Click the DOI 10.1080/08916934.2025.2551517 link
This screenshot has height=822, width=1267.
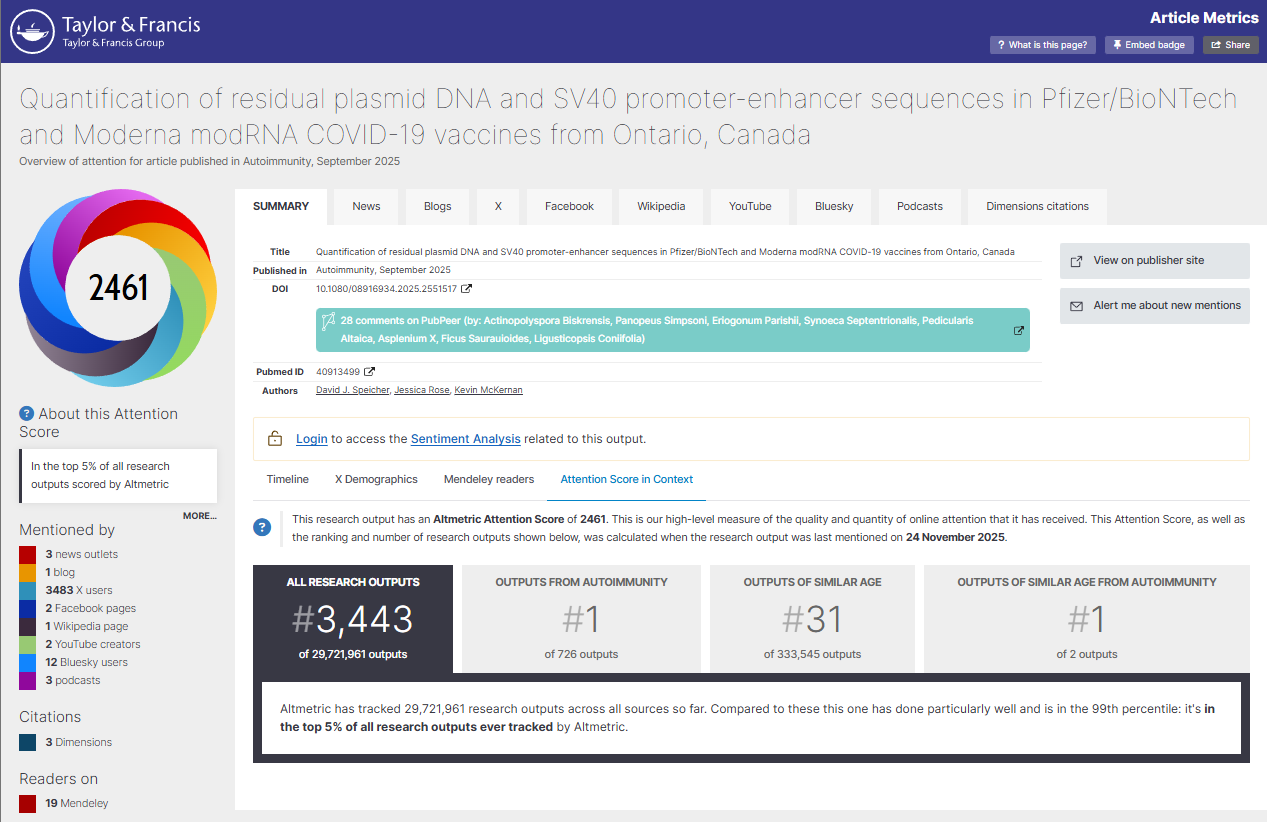386,289
